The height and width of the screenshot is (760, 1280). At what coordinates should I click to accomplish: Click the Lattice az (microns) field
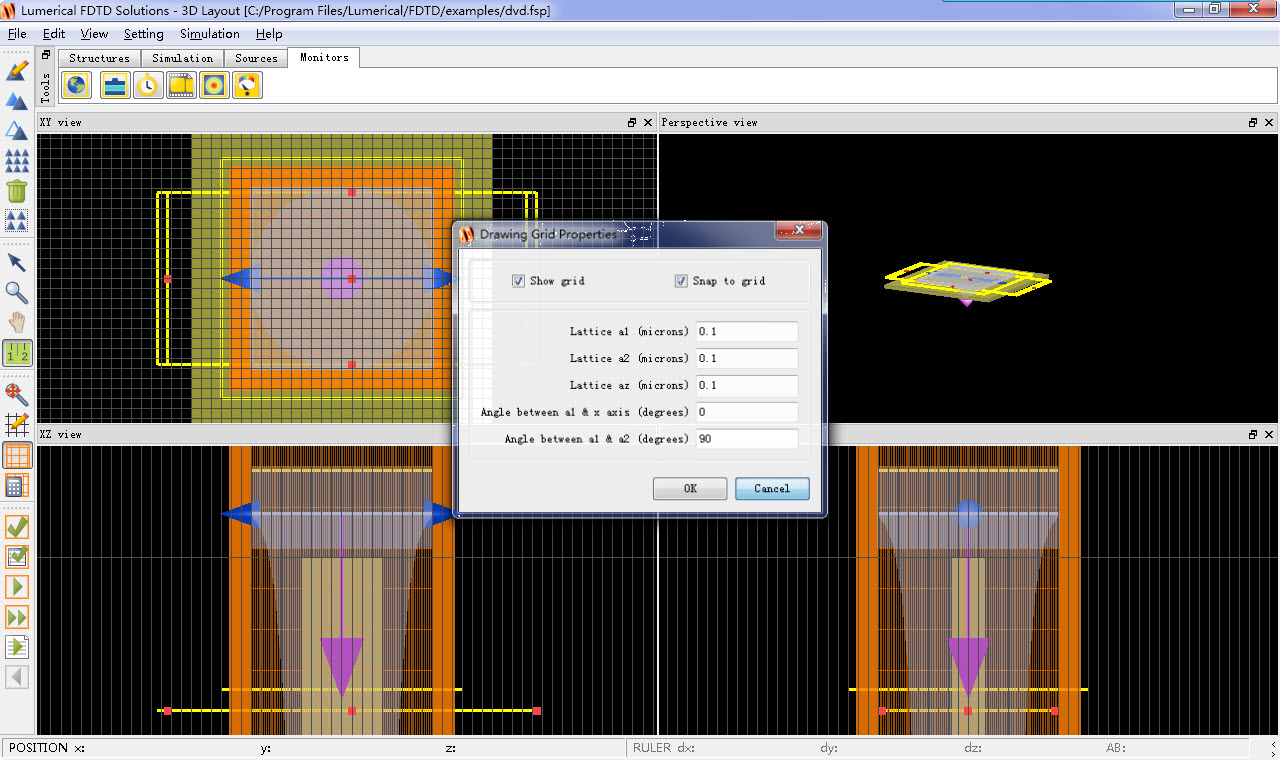(747, 385)
